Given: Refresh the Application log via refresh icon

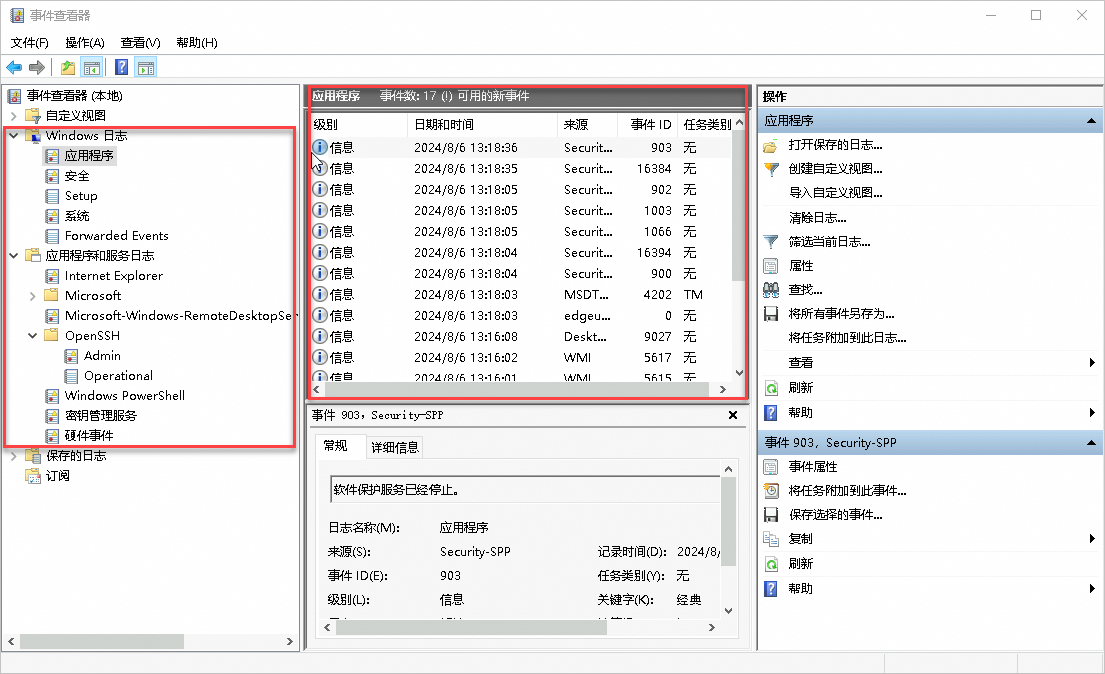Looking at the screenshot, I should tap(770, 387).
